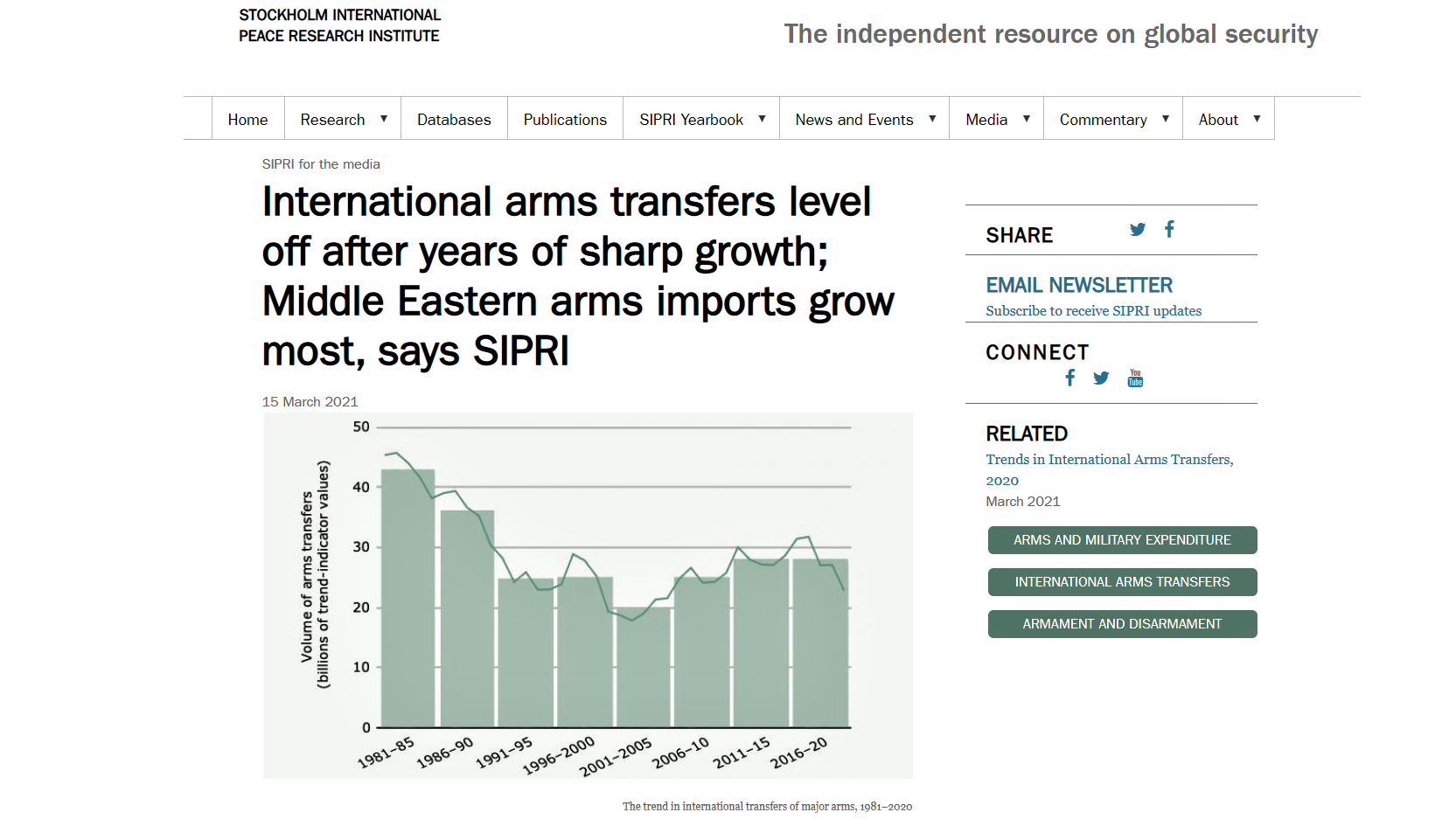Share article on Twitter
The image size is (1456, 819).
click(x=1137, y=230)
